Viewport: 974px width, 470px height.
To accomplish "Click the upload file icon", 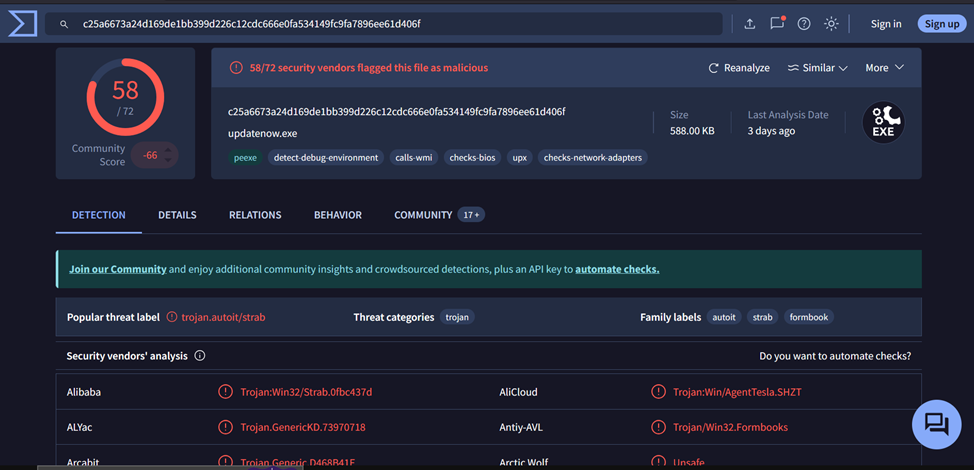I will pos(750,24).
